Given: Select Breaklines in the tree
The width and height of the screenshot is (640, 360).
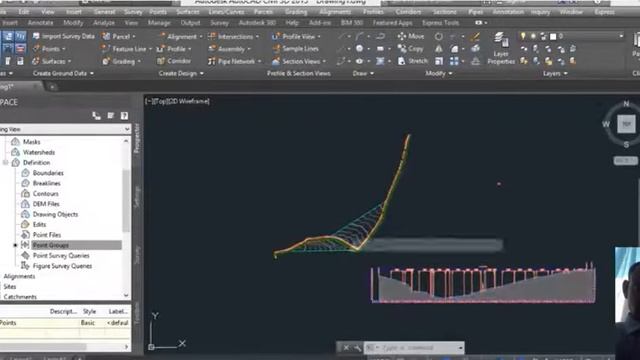Looking at the screenshot, I should pyautogui.click(x=47, y=183).
